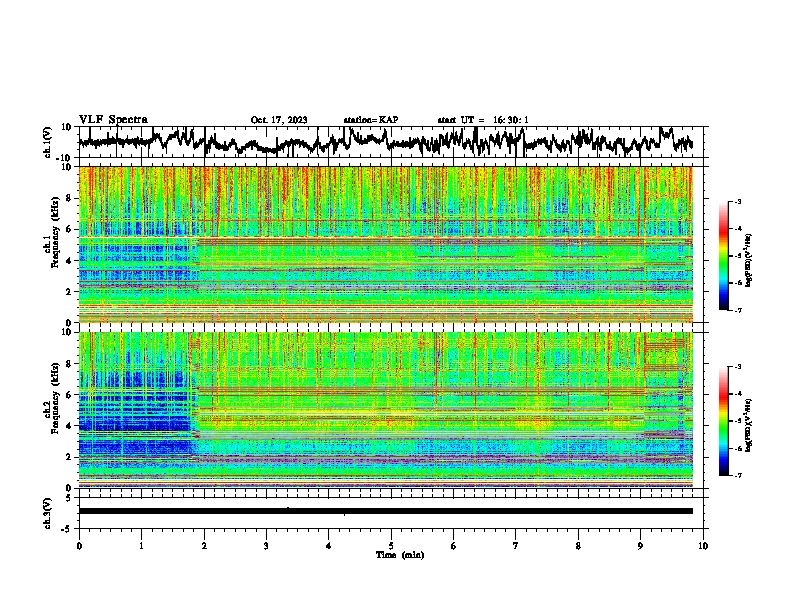Click time axis tick label "2"
Image resolution: width=792 pixels, height=612 pixels.
pos(204,546)
